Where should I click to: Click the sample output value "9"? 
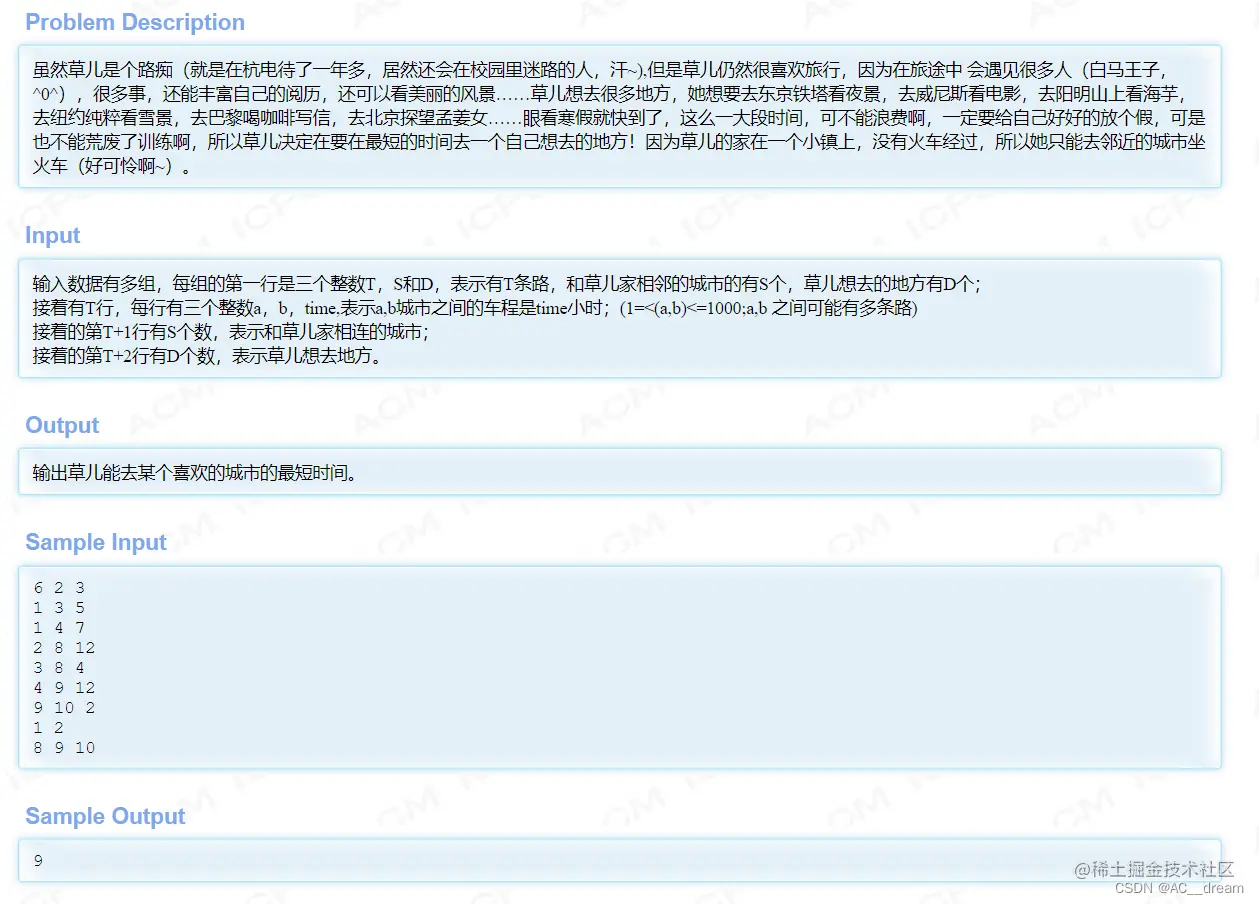pyautogui.click(x=38, y=860)
